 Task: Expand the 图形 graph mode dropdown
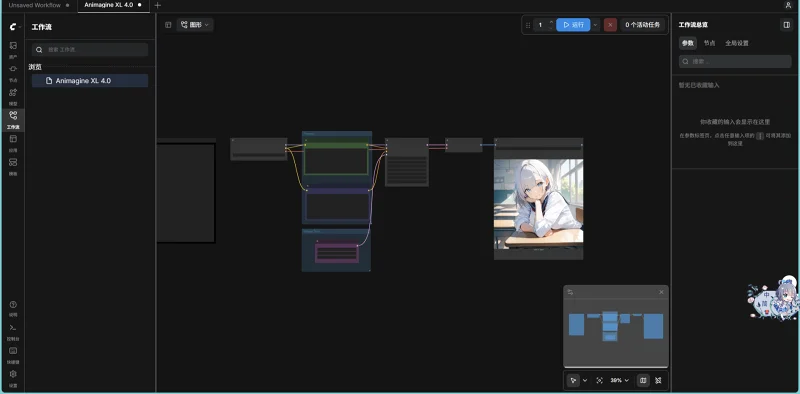195,24
